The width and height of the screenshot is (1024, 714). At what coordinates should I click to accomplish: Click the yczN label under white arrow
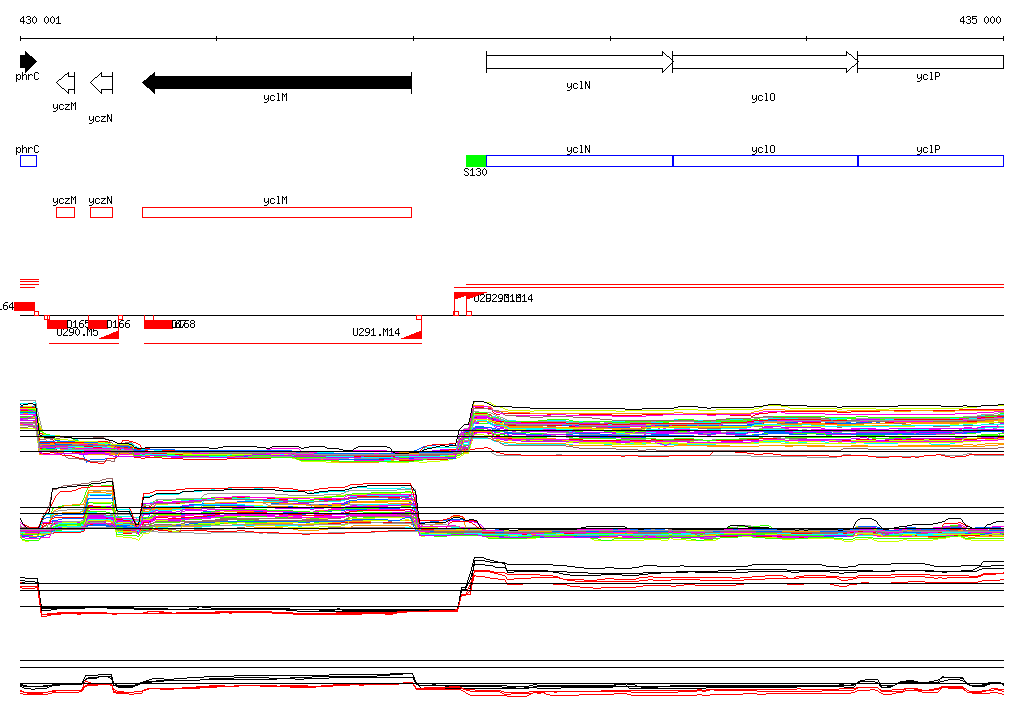(101, 119)
